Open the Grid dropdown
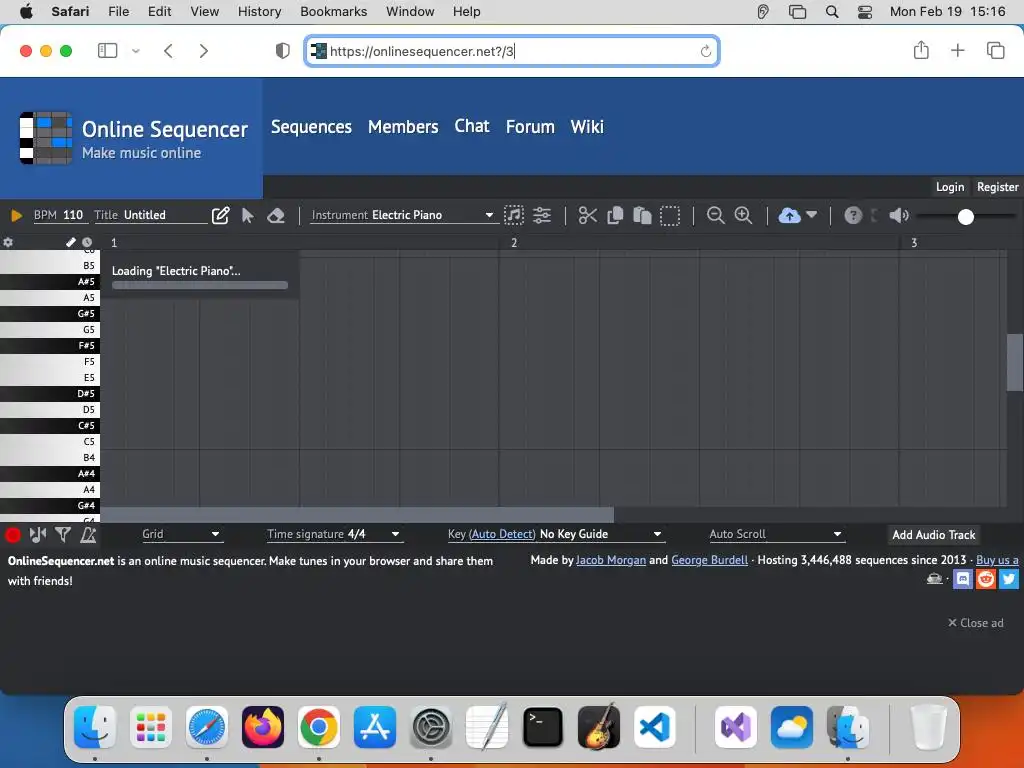Image resolution: width=1024 pixels, height=768 pixels. click(x=181, y=534)
